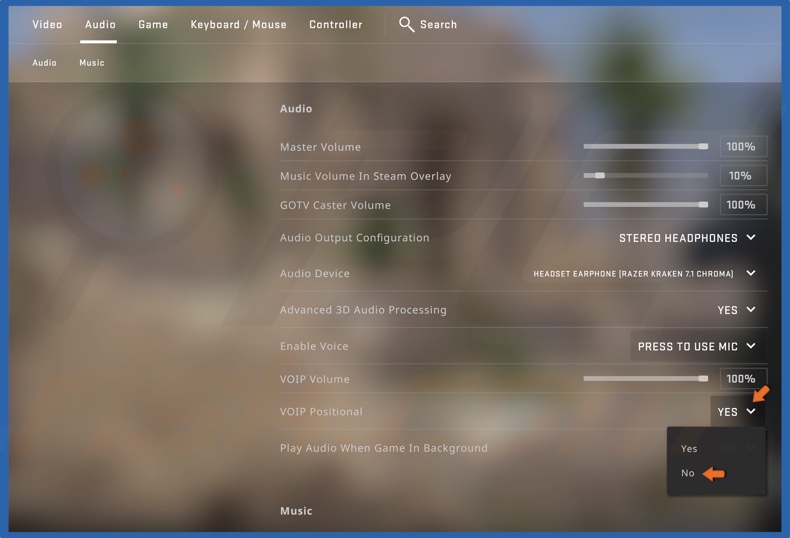Jump to the Audio subsection link
The width and height of the screenshot is (790, 538).
point(44,62)
